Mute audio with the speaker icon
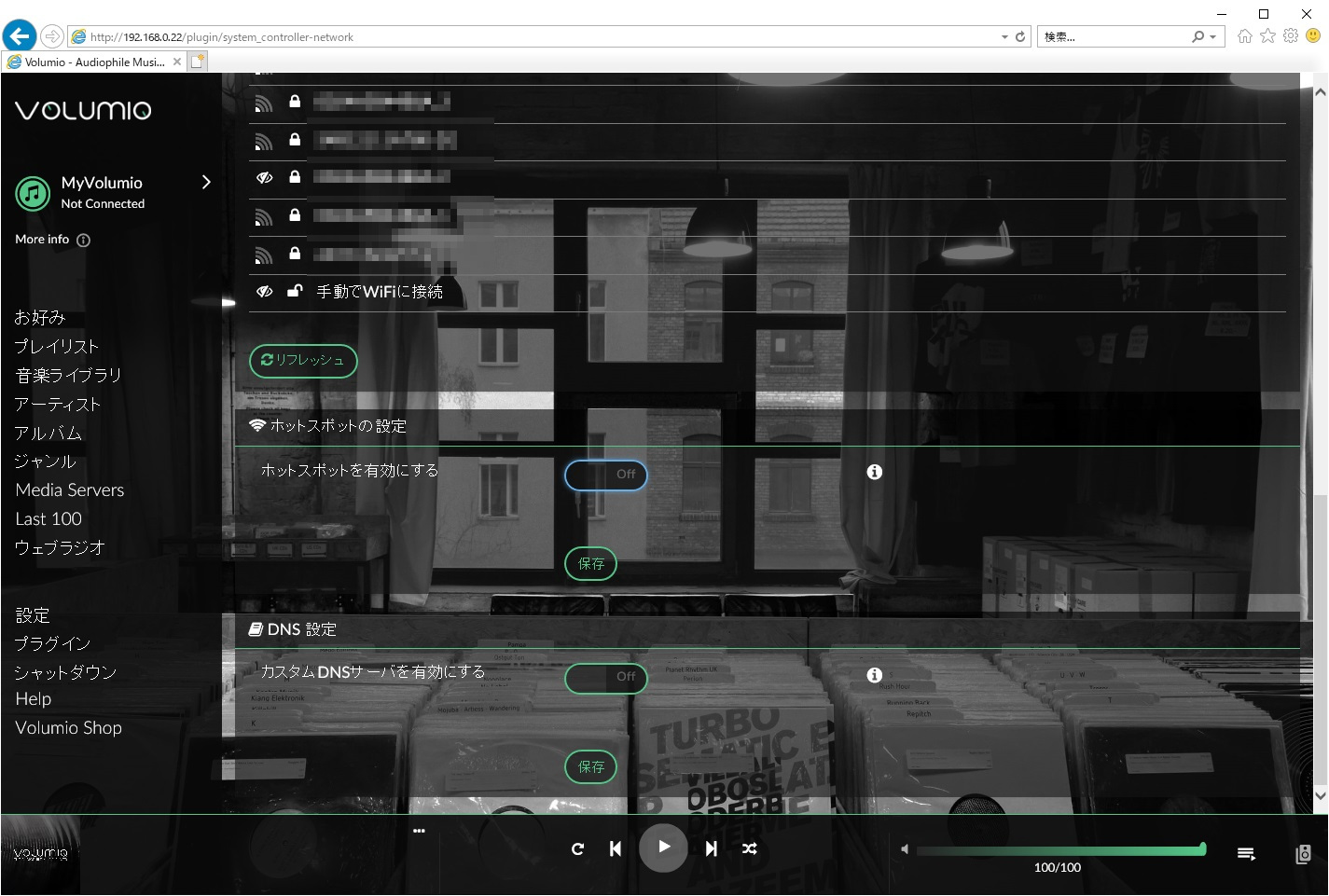The image size is (1329, 896). click(903, 848)
